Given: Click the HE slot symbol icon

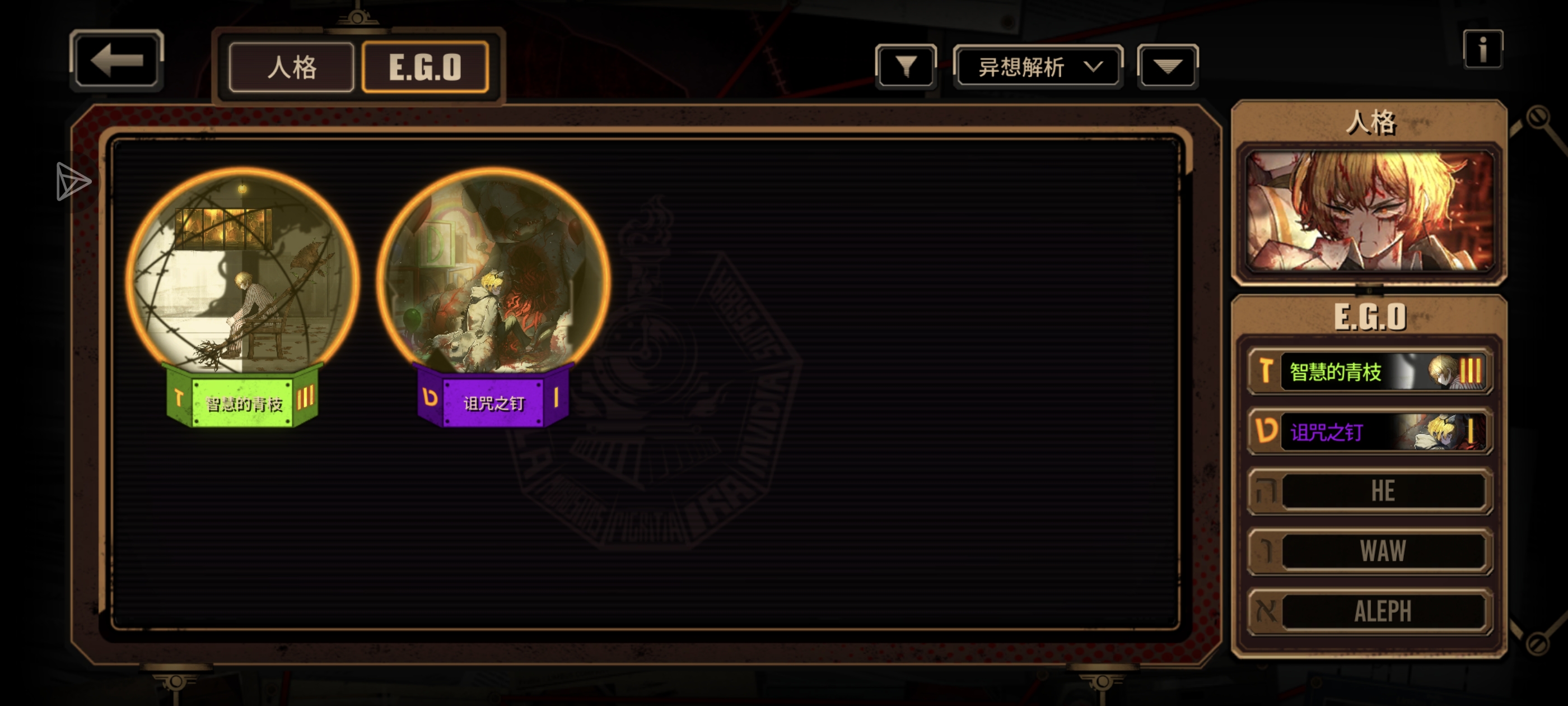Looking at the screenshot, I should pos(1266,491).
